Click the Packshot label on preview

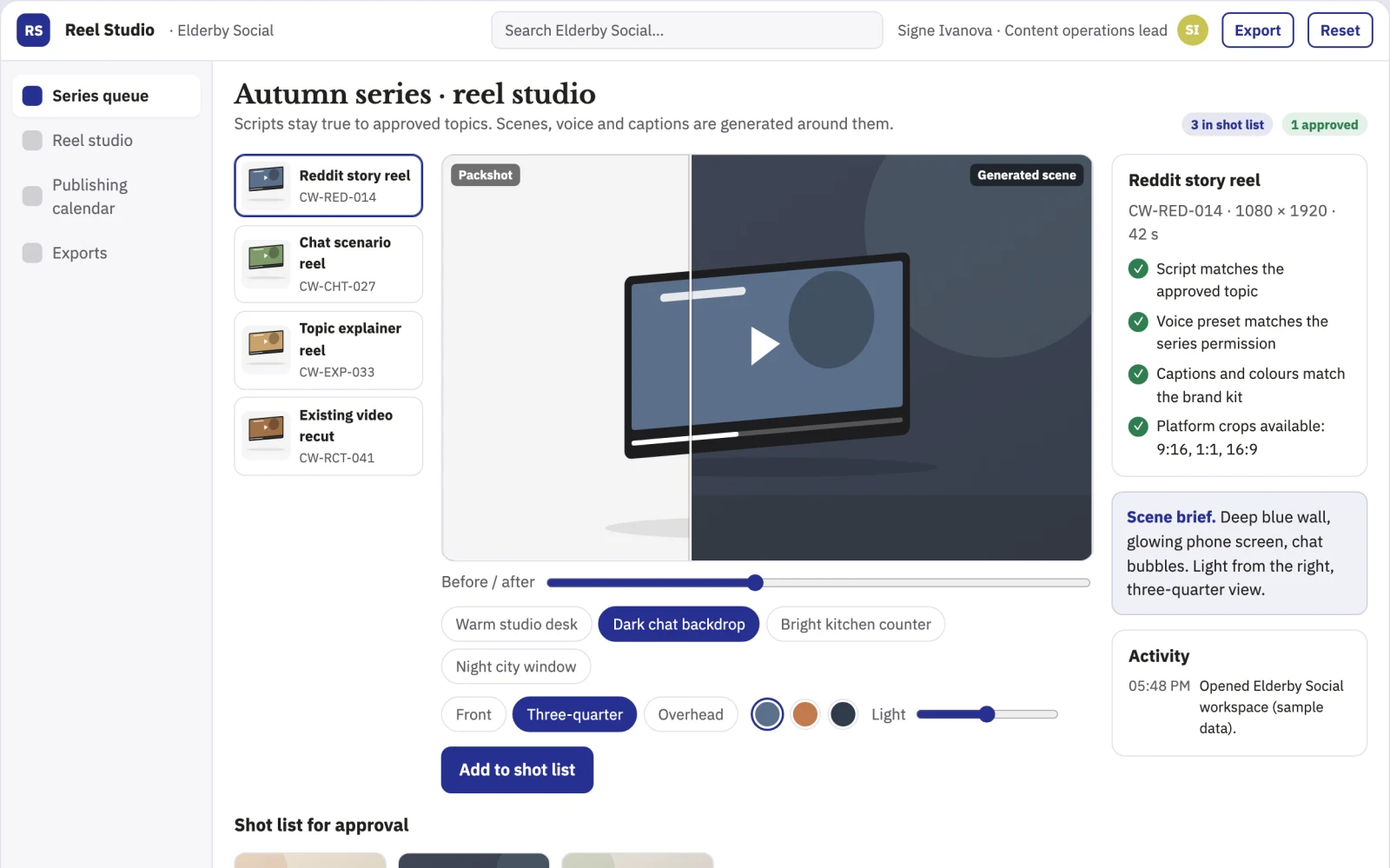(485, 175)
